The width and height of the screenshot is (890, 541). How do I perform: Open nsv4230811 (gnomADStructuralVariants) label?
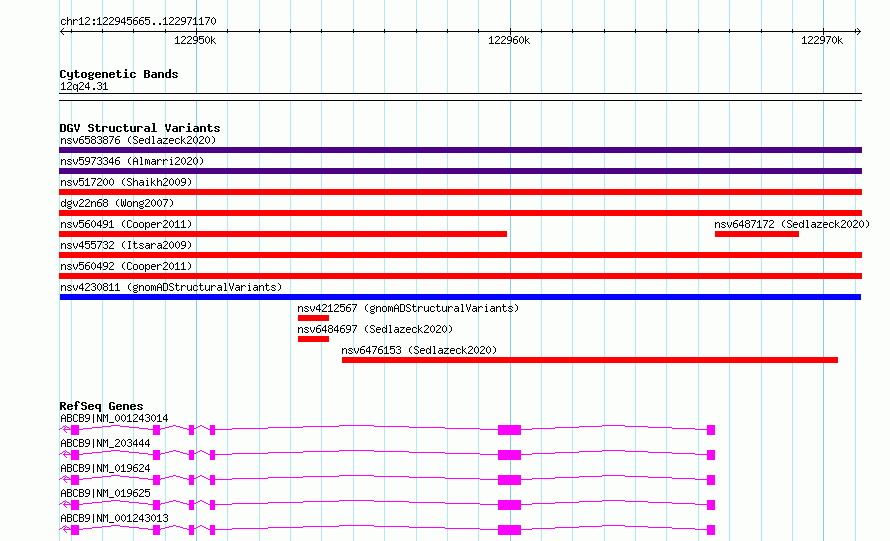[x=171, y=287]
